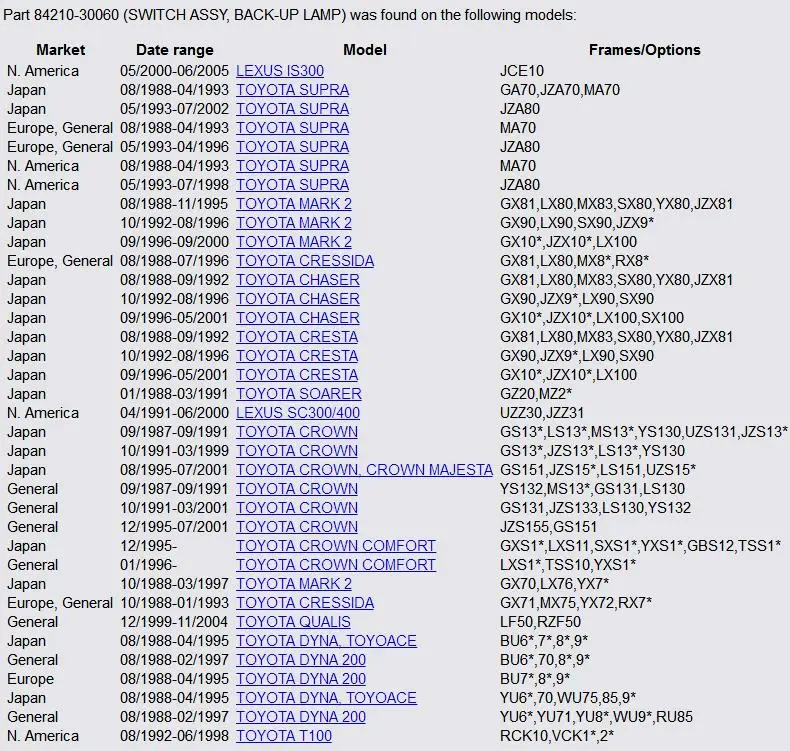Select the JCE10 frame cell

click(522, 71)
